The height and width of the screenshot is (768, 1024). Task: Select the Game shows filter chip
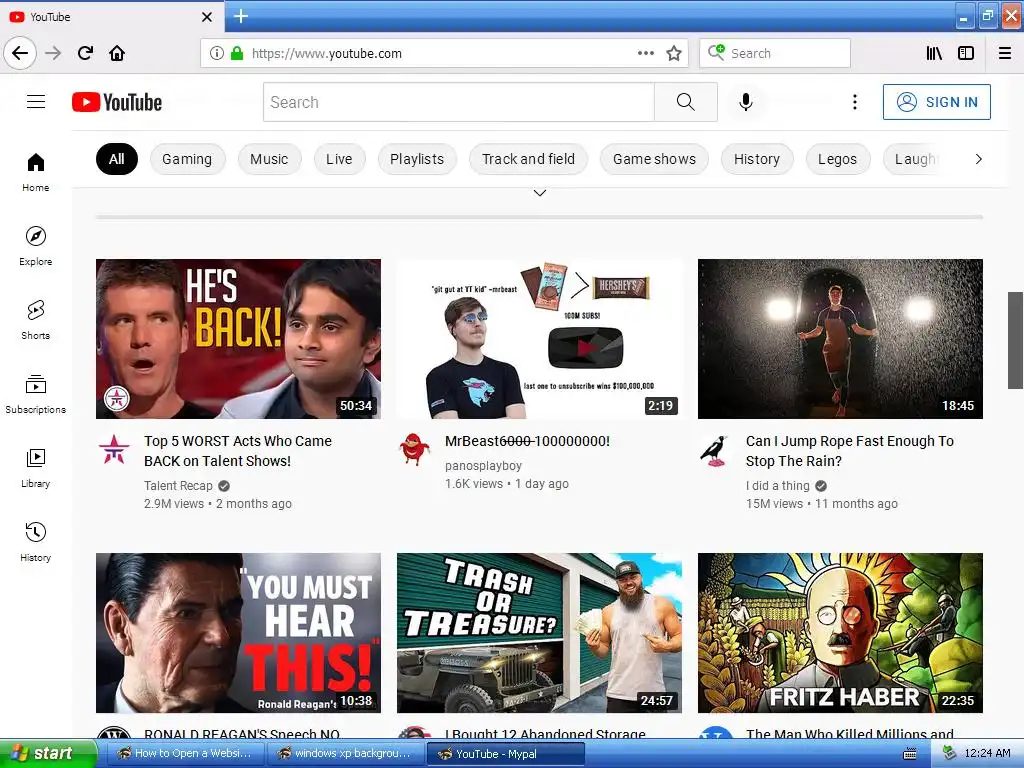click(654, 159)
